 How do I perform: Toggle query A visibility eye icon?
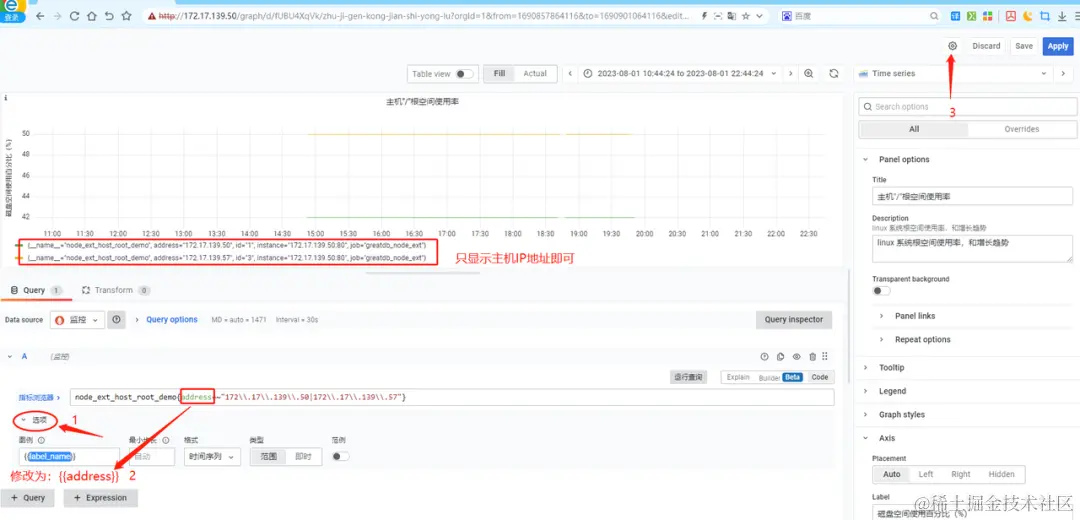[796, 357]
